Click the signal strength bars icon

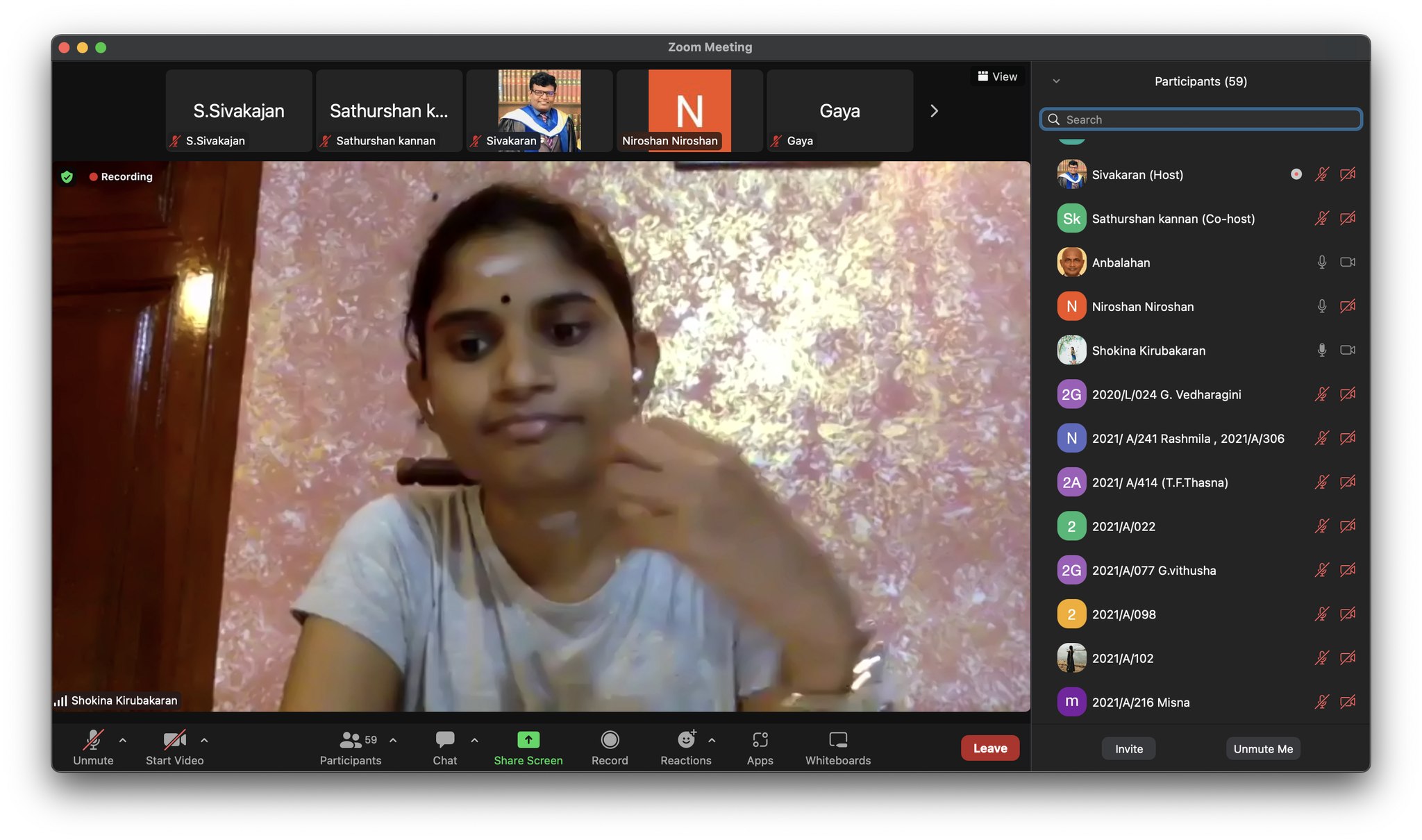point(61,701)
